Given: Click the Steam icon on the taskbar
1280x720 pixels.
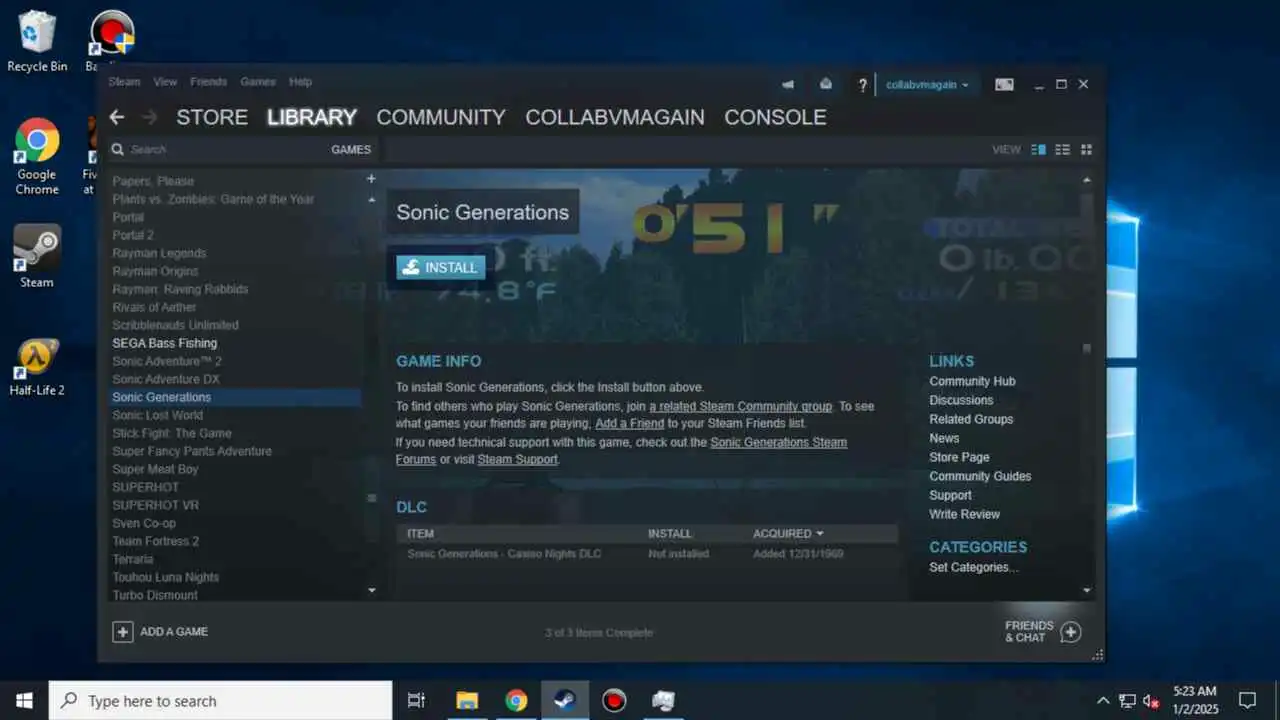Looking at the screenshot, I should (565, 700).
